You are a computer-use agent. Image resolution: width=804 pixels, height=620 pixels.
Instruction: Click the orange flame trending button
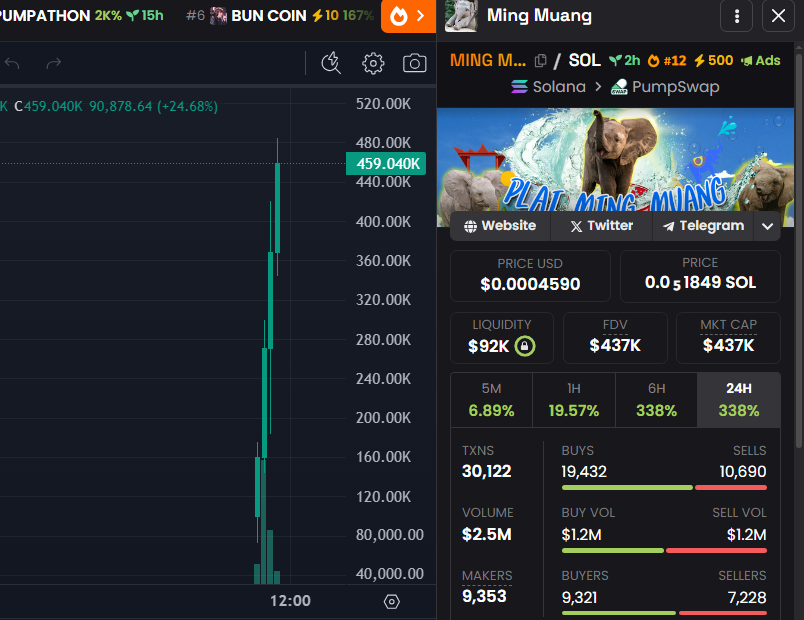click(x=408, y=16)
